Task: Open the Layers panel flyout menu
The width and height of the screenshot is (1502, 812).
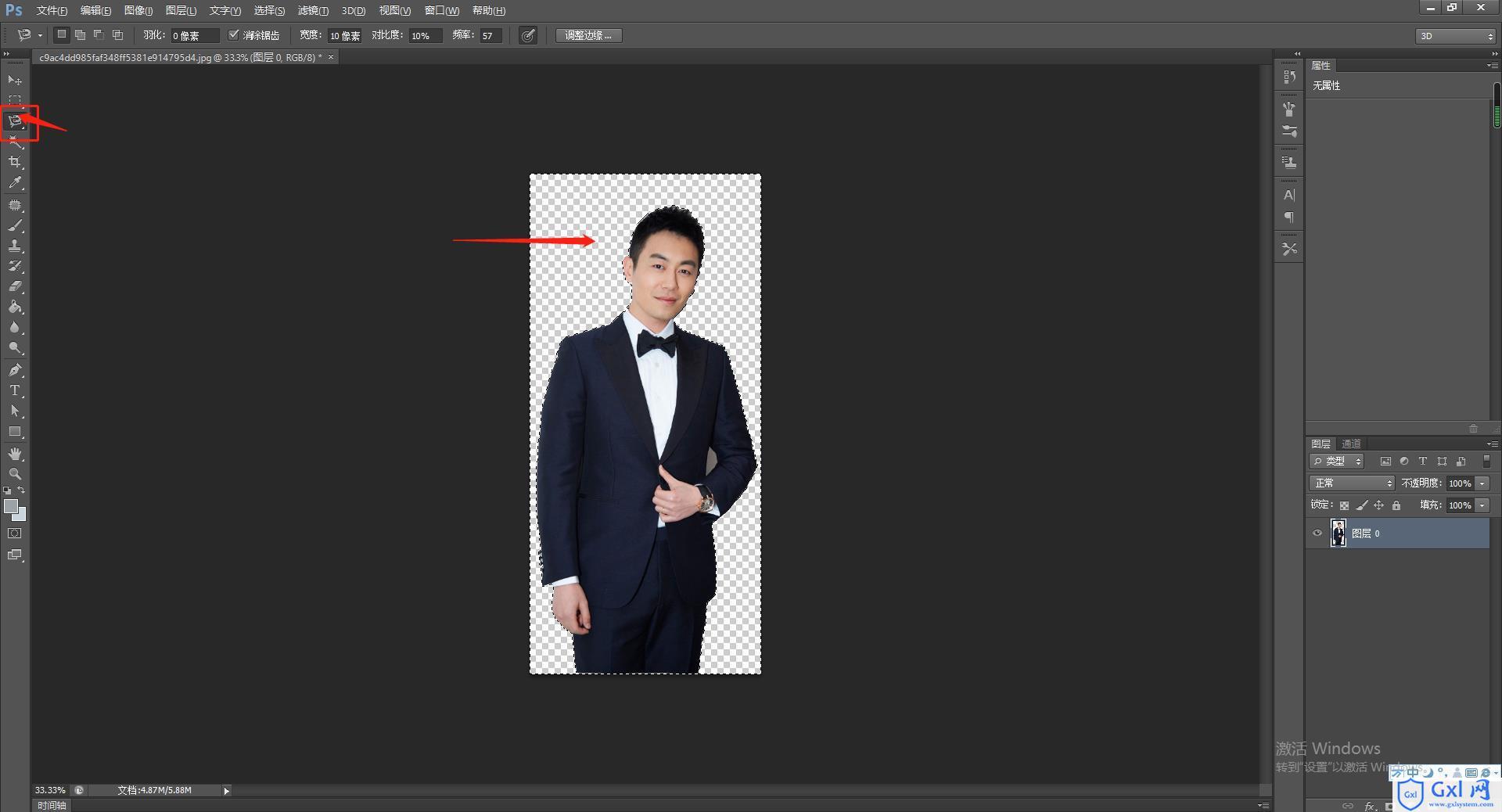Action: [1492, 444]
